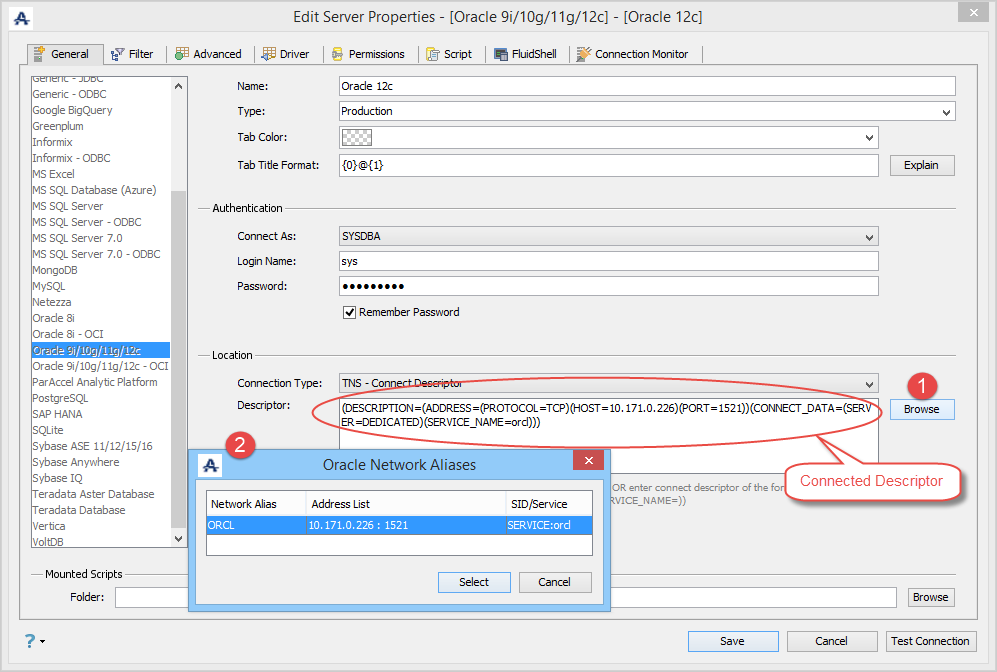This screenshot has width=997, height=672.
Task: Select the ORCL network alias row
Action: coord(399,525)
